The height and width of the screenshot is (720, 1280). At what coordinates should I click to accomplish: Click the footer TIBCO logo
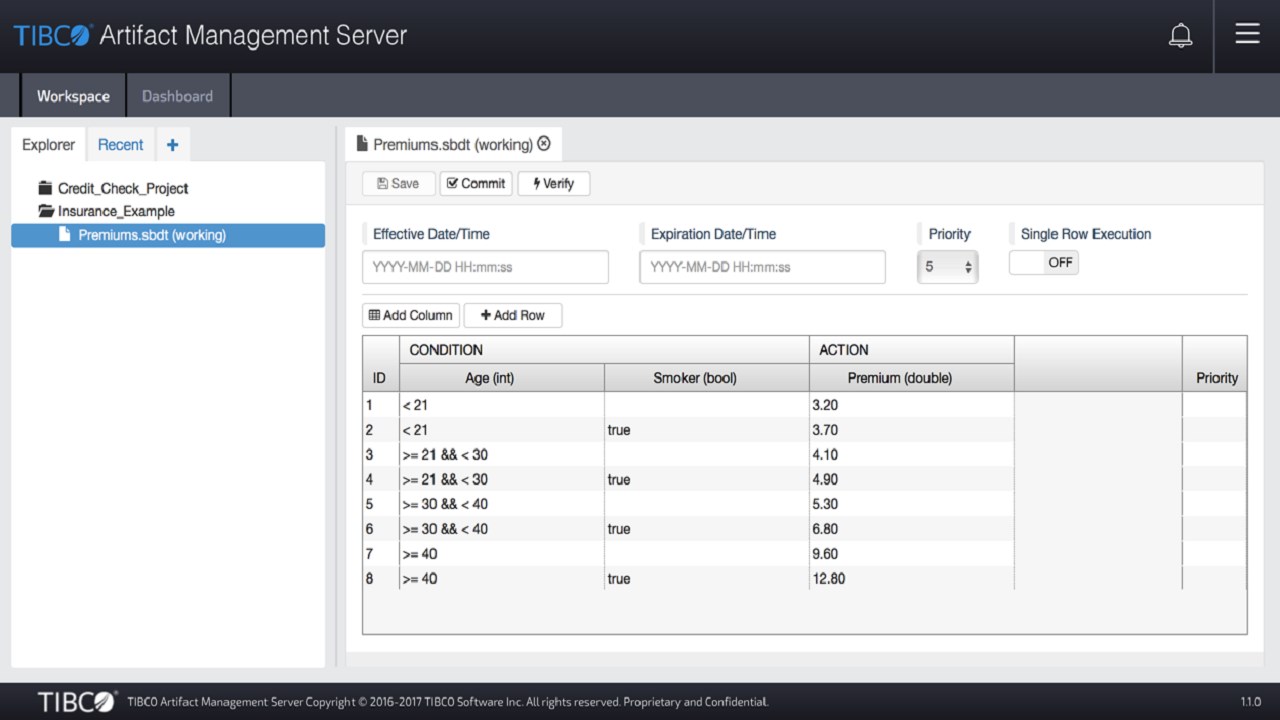point(77,702)
